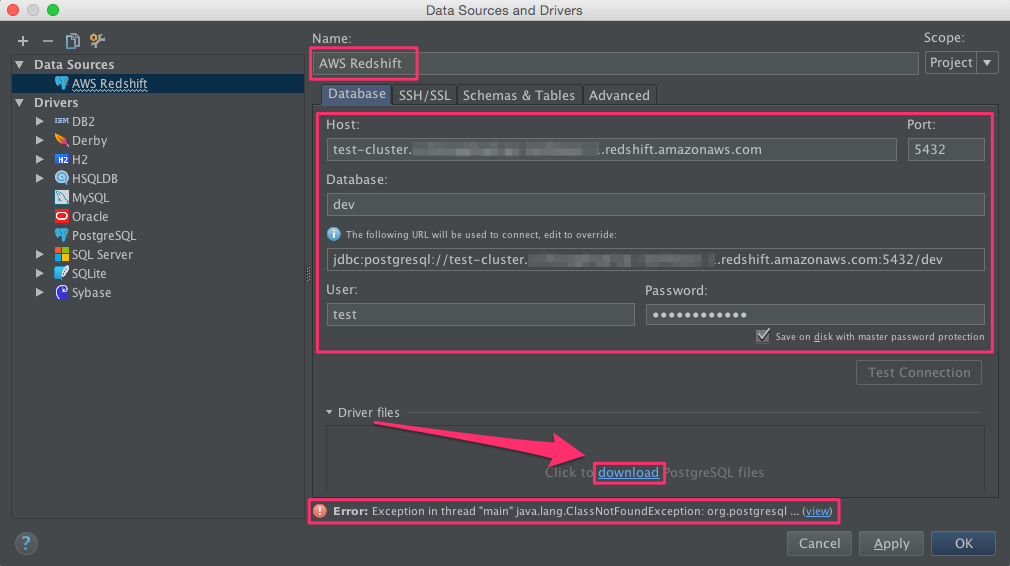
Task: Open the Advanced tab
Action: click(x=619, y=95)
